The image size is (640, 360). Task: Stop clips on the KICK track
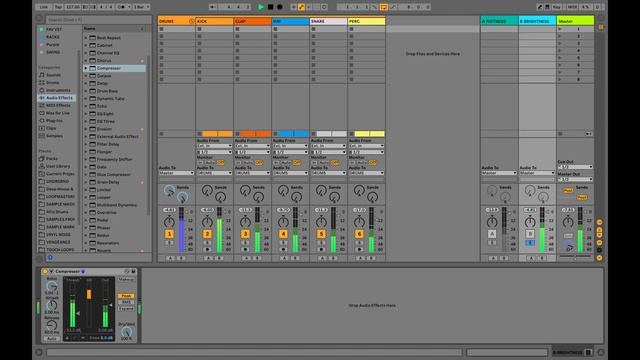pyautogui.click(x=199, y=134)
